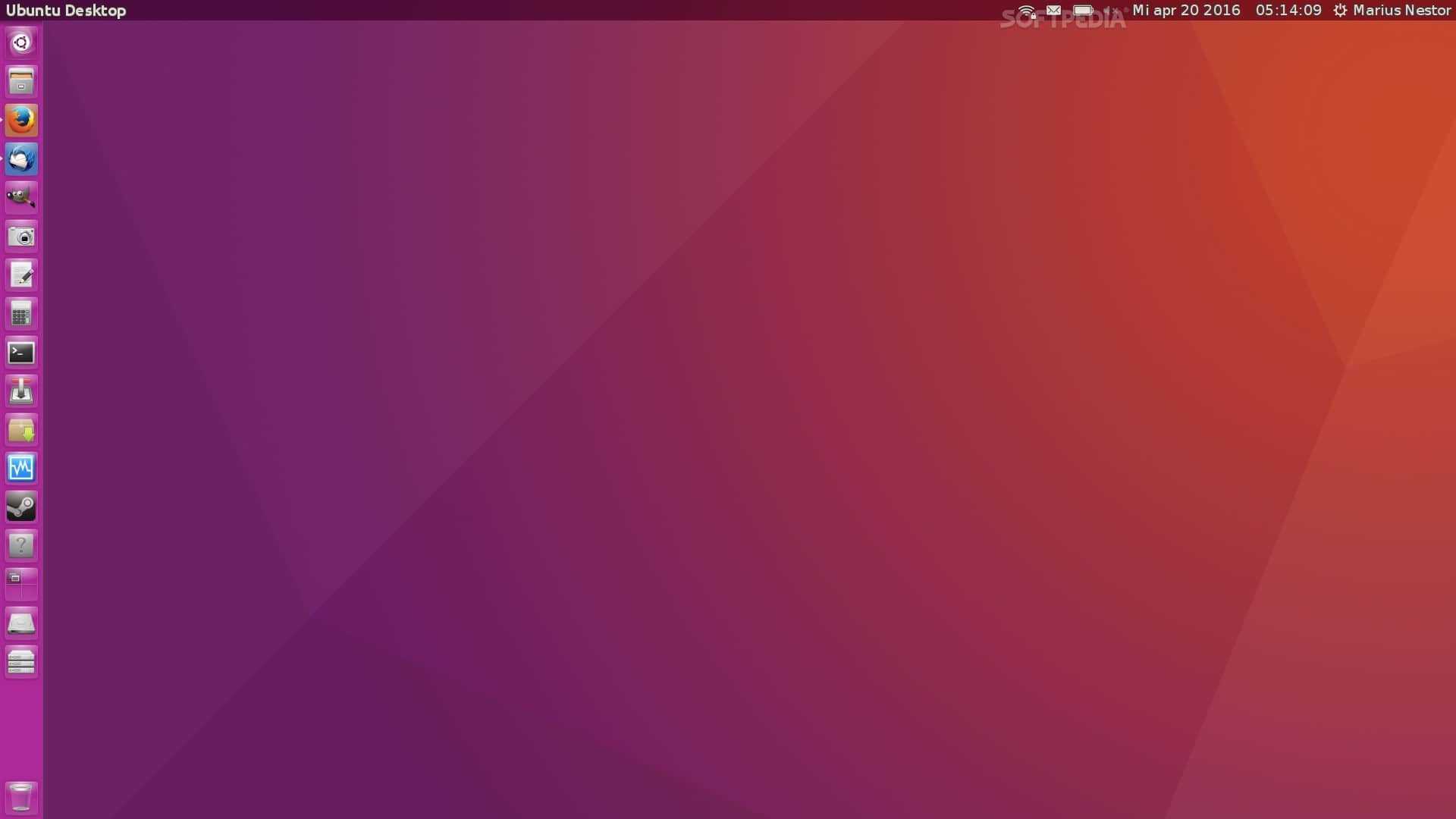
Task: Open the Shotwell photo manager
Action: pos(20,236)
